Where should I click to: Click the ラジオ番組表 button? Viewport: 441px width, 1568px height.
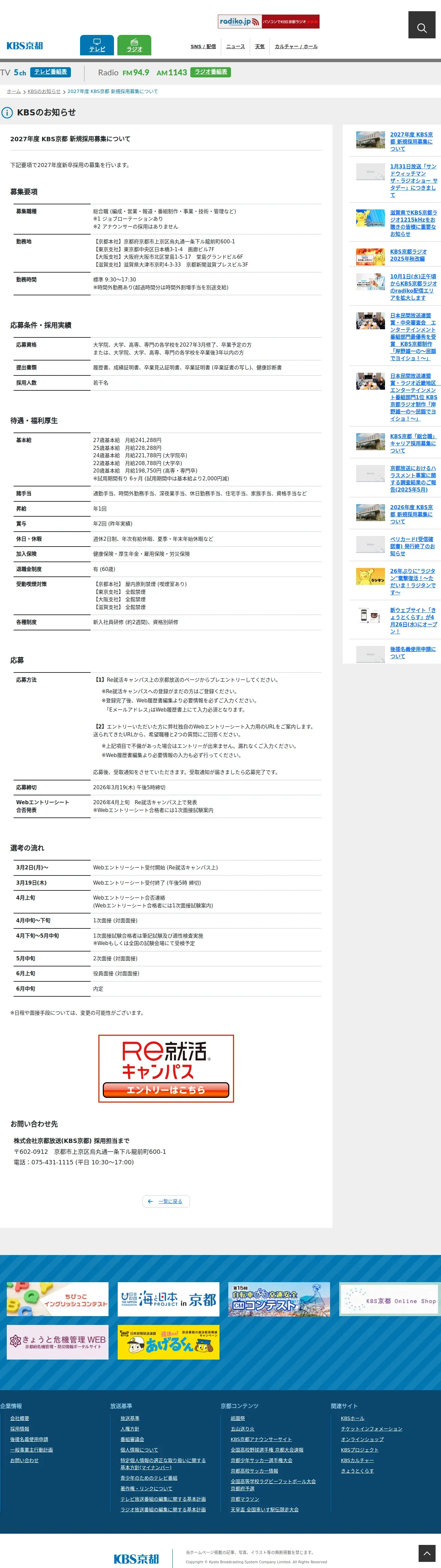(210, 72)
